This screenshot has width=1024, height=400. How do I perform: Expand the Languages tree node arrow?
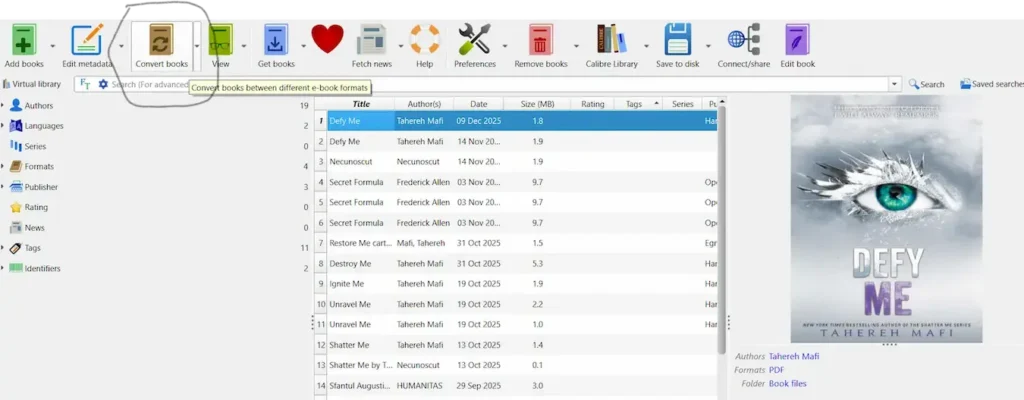pyautogui.click(x=3, y=125)
